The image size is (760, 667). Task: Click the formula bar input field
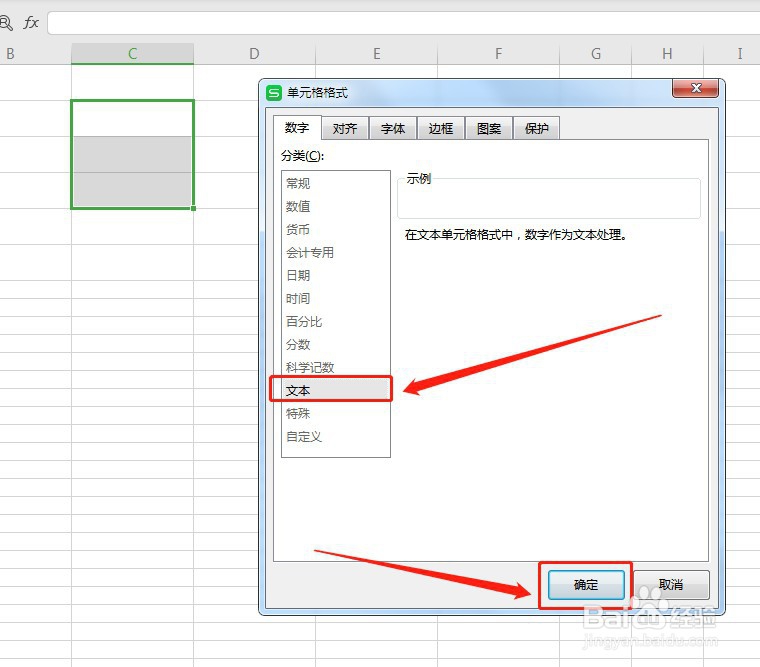[403, 23]
